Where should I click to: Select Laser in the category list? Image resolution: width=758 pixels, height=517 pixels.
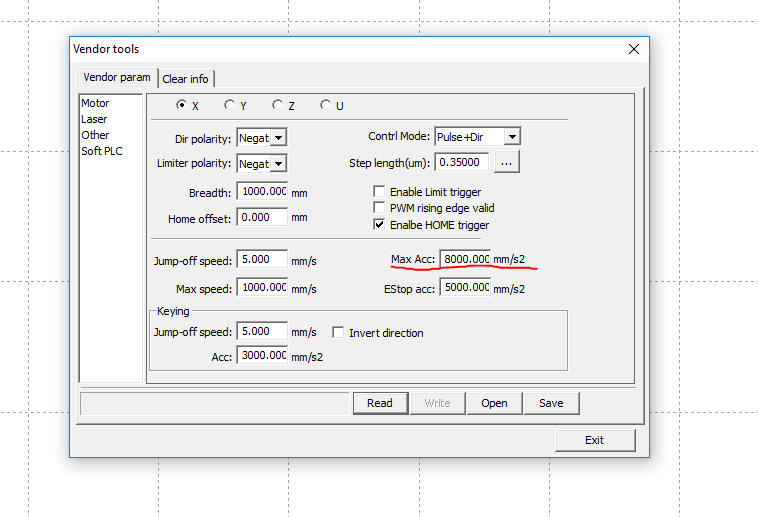click(x=94, y=119)
